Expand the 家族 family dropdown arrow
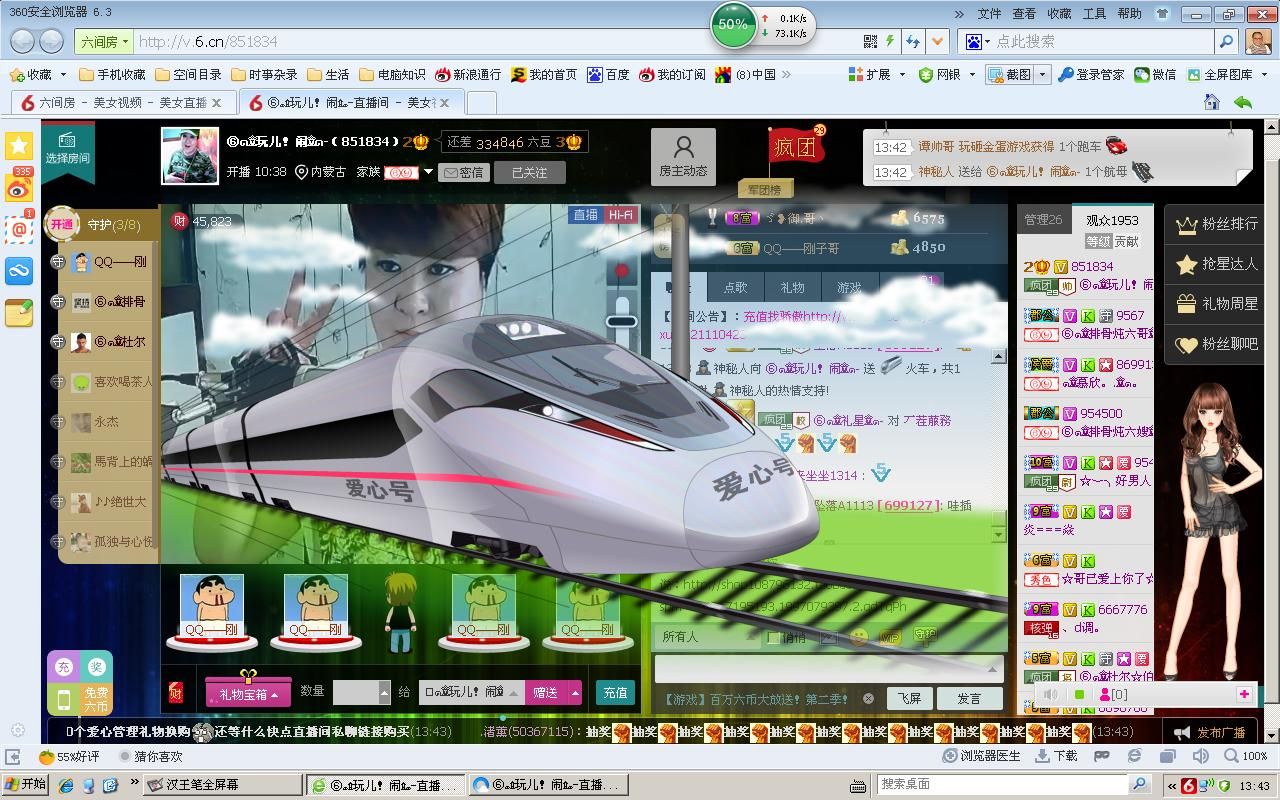This screenshot has height=800, width=1280. pos(429,172)
